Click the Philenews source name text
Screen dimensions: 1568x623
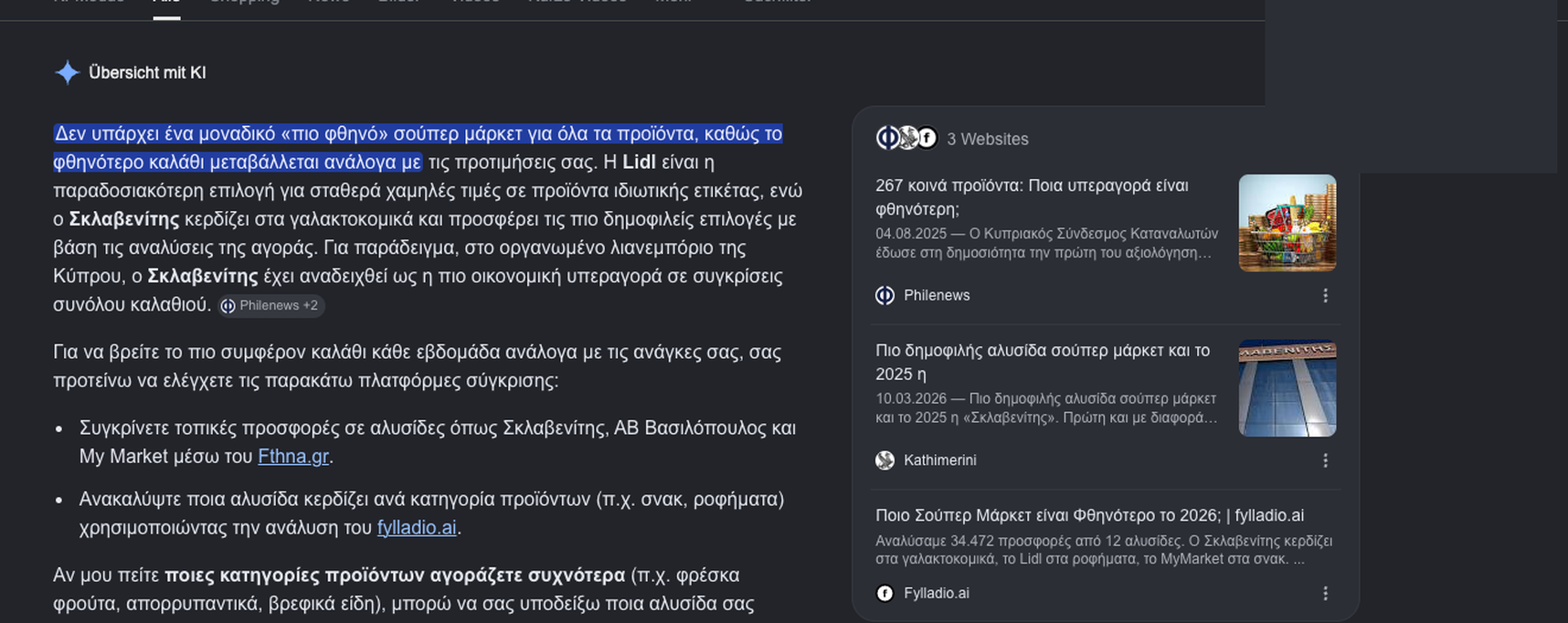coord(937,295)
